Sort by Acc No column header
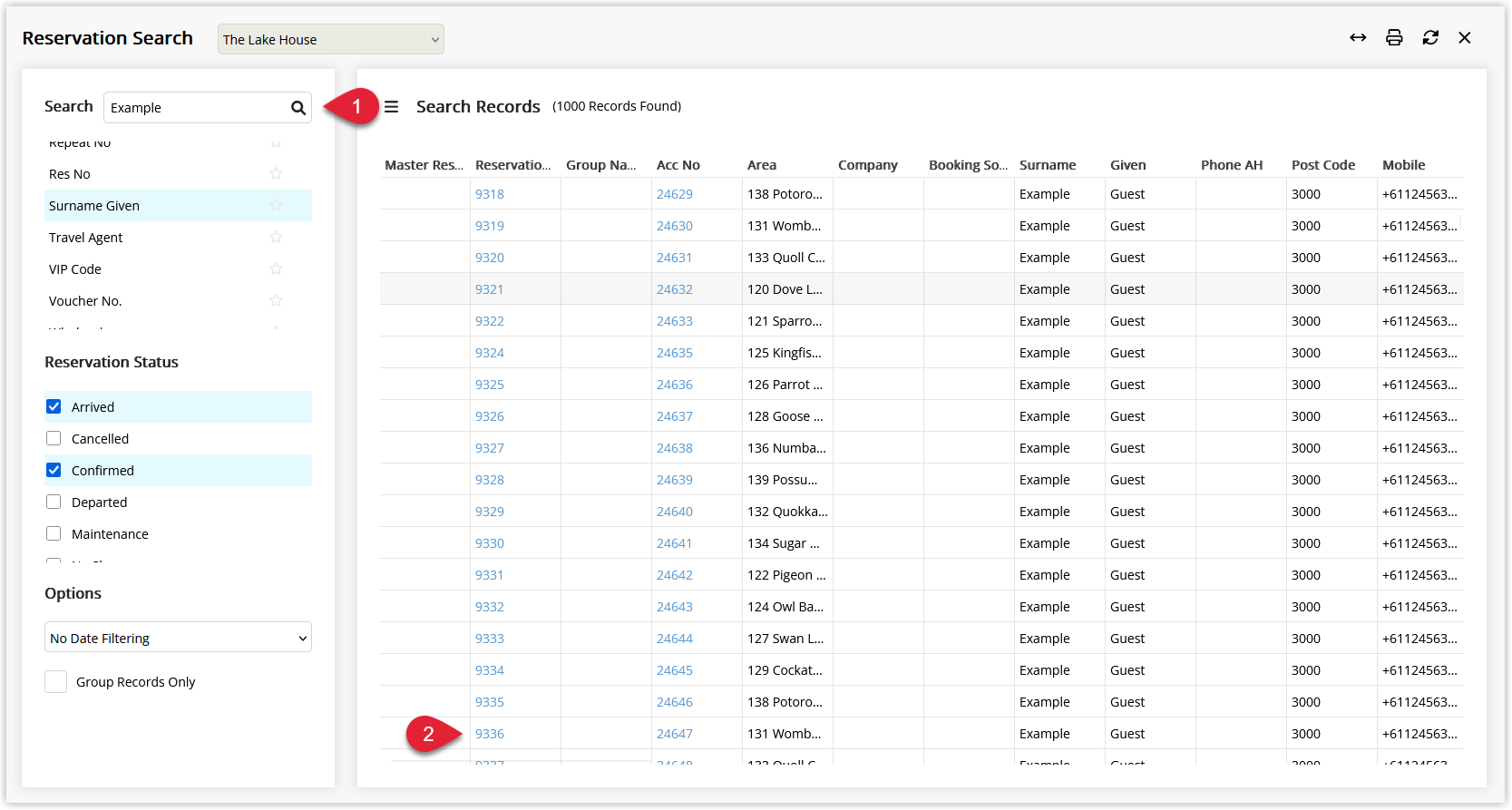The width and height of the screenshot is (1512, 810). (678, 165)
